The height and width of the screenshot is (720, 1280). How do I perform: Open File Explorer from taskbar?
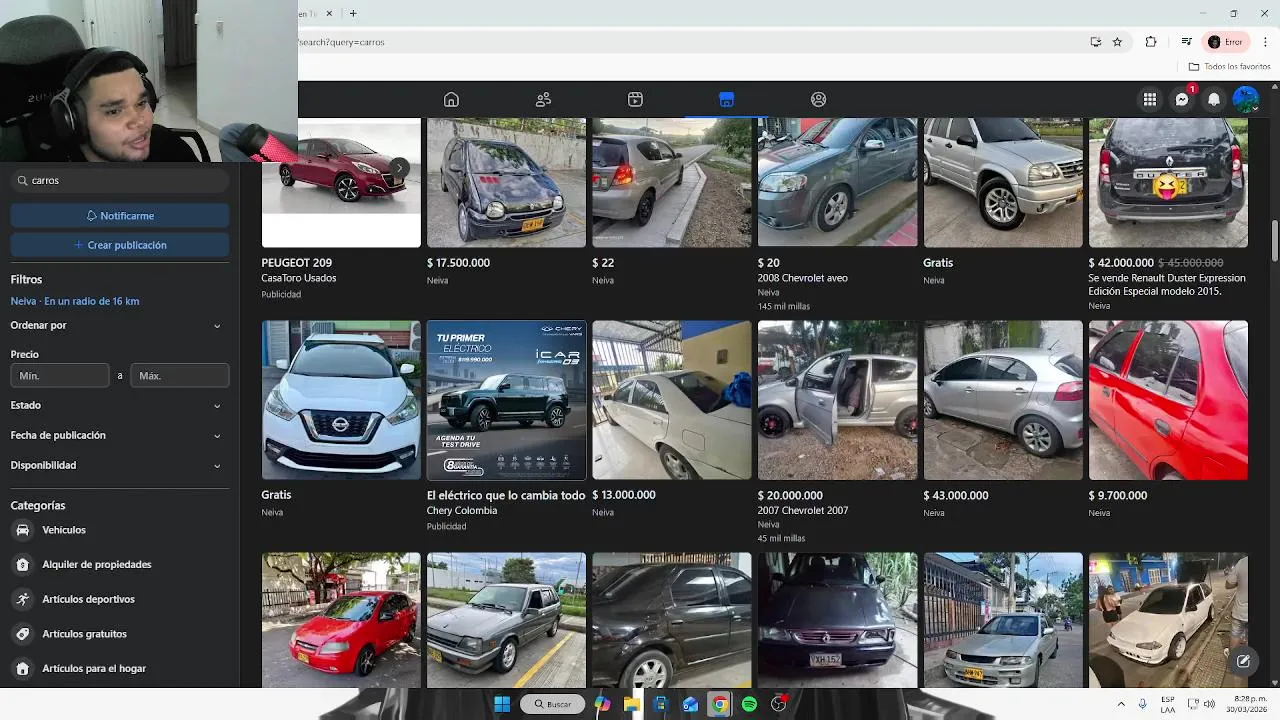(632, 704)
